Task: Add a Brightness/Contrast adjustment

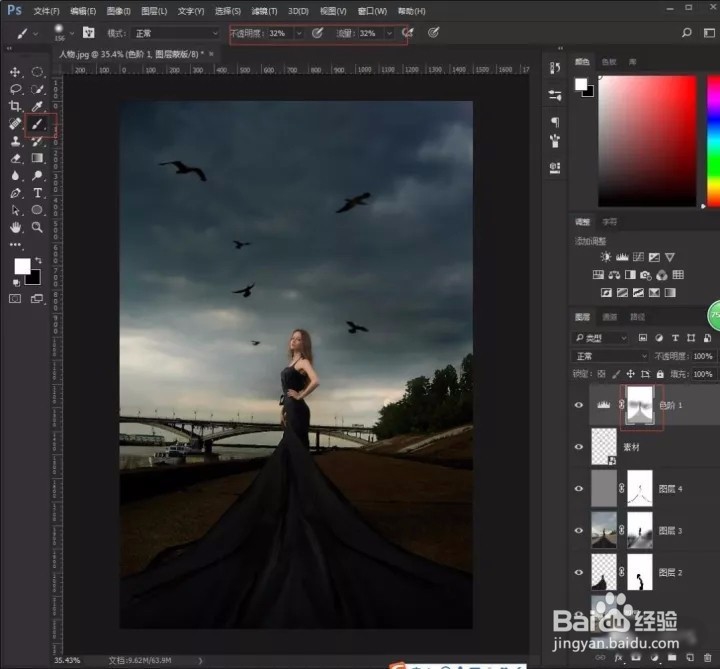Action: click(606, 257)
